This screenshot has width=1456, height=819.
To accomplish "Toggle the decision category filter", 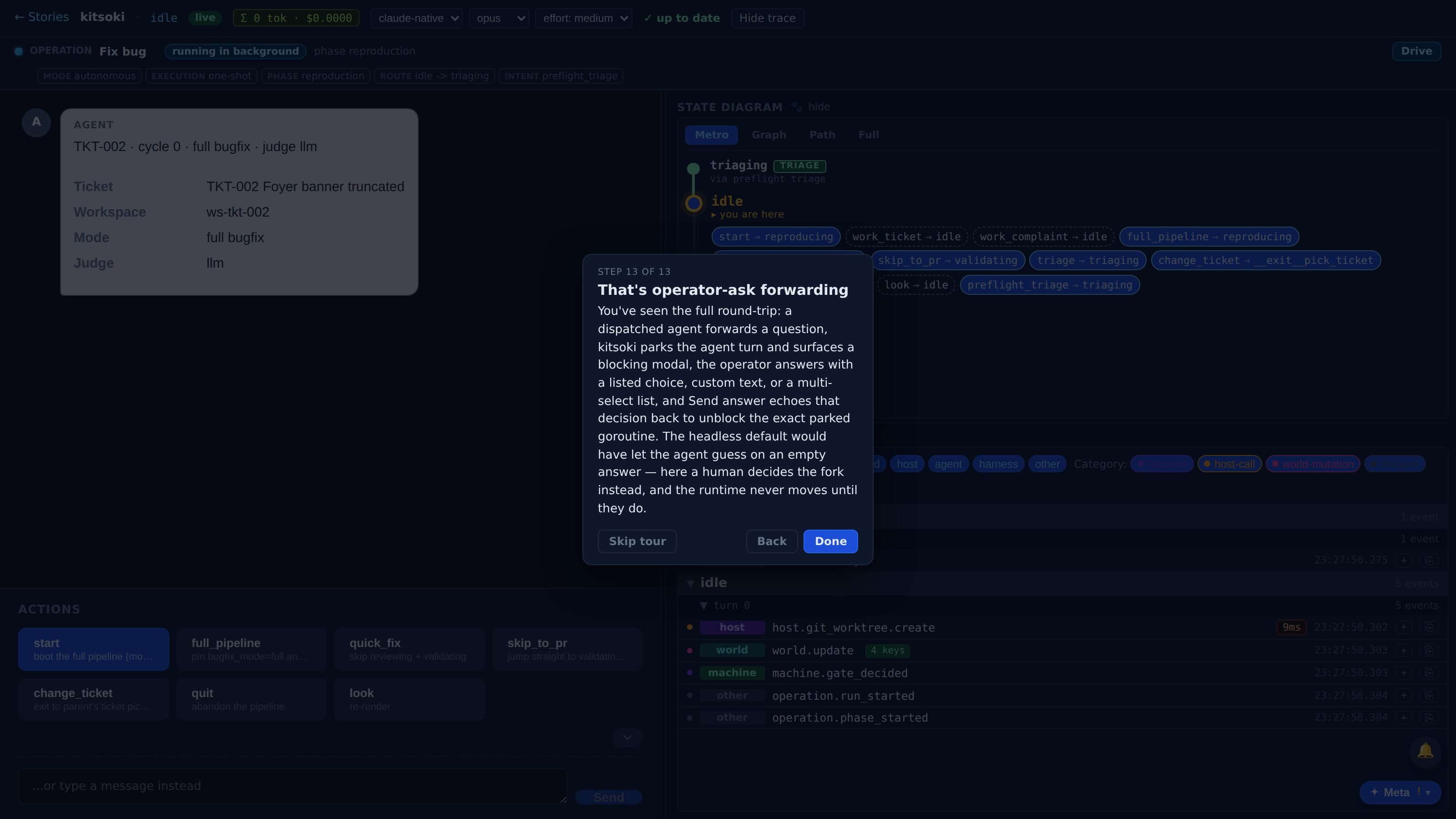I will coord(1162,464).
